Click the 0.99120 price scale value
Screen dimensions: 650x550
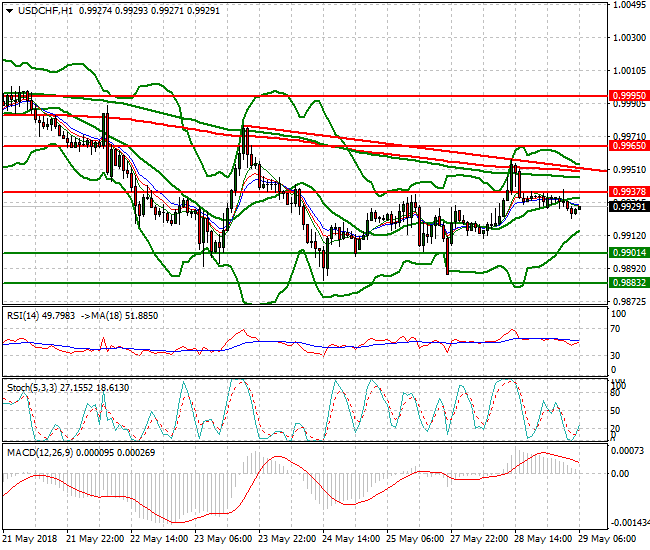629,236
